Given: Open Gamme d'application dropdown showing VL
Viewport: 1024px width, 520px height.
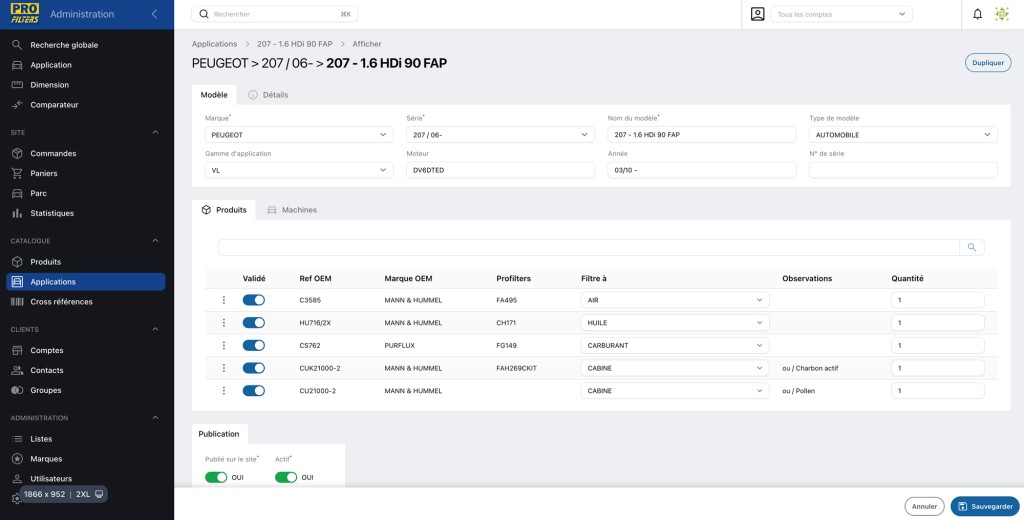Looking at the screenshot, I should (299, 170).
